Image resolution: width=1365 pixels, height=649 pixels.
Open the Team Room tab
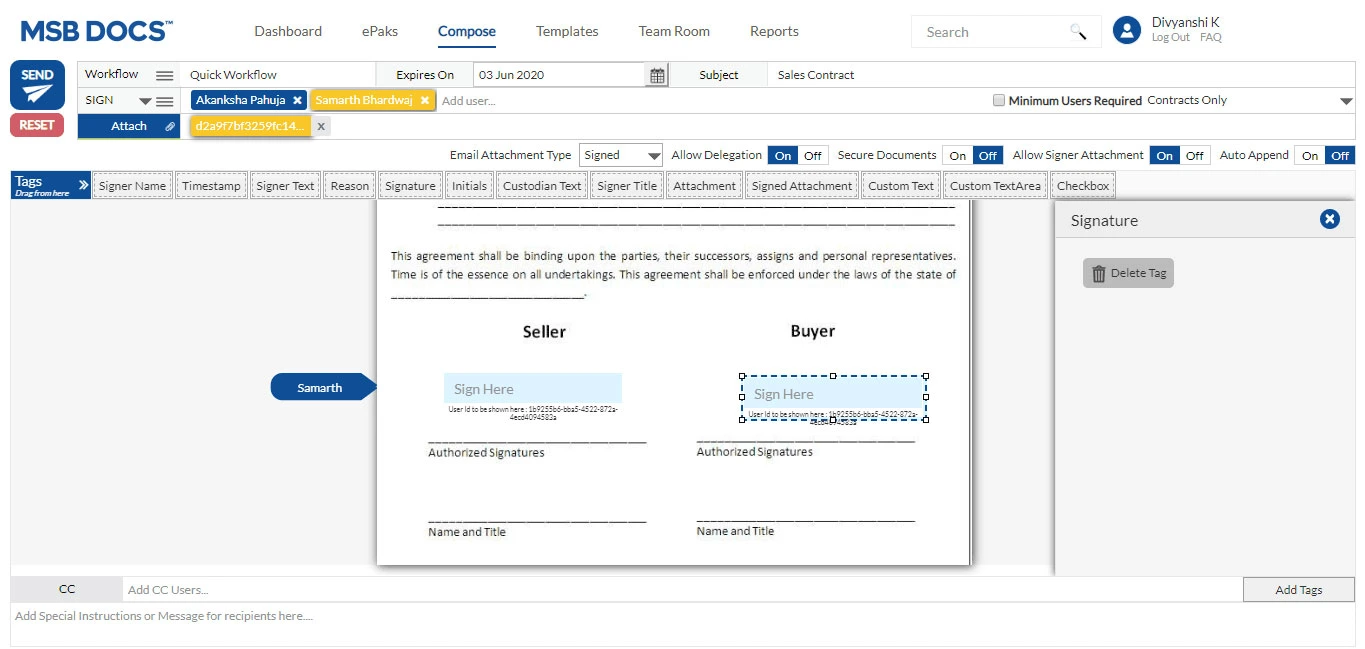coord(674,31)
